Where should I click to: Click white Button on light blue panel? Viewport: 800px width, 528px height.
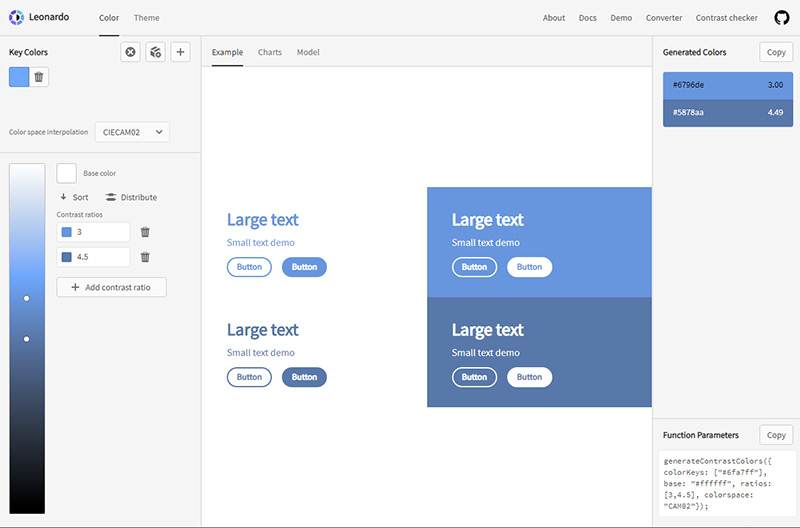[x=529, y=267]
